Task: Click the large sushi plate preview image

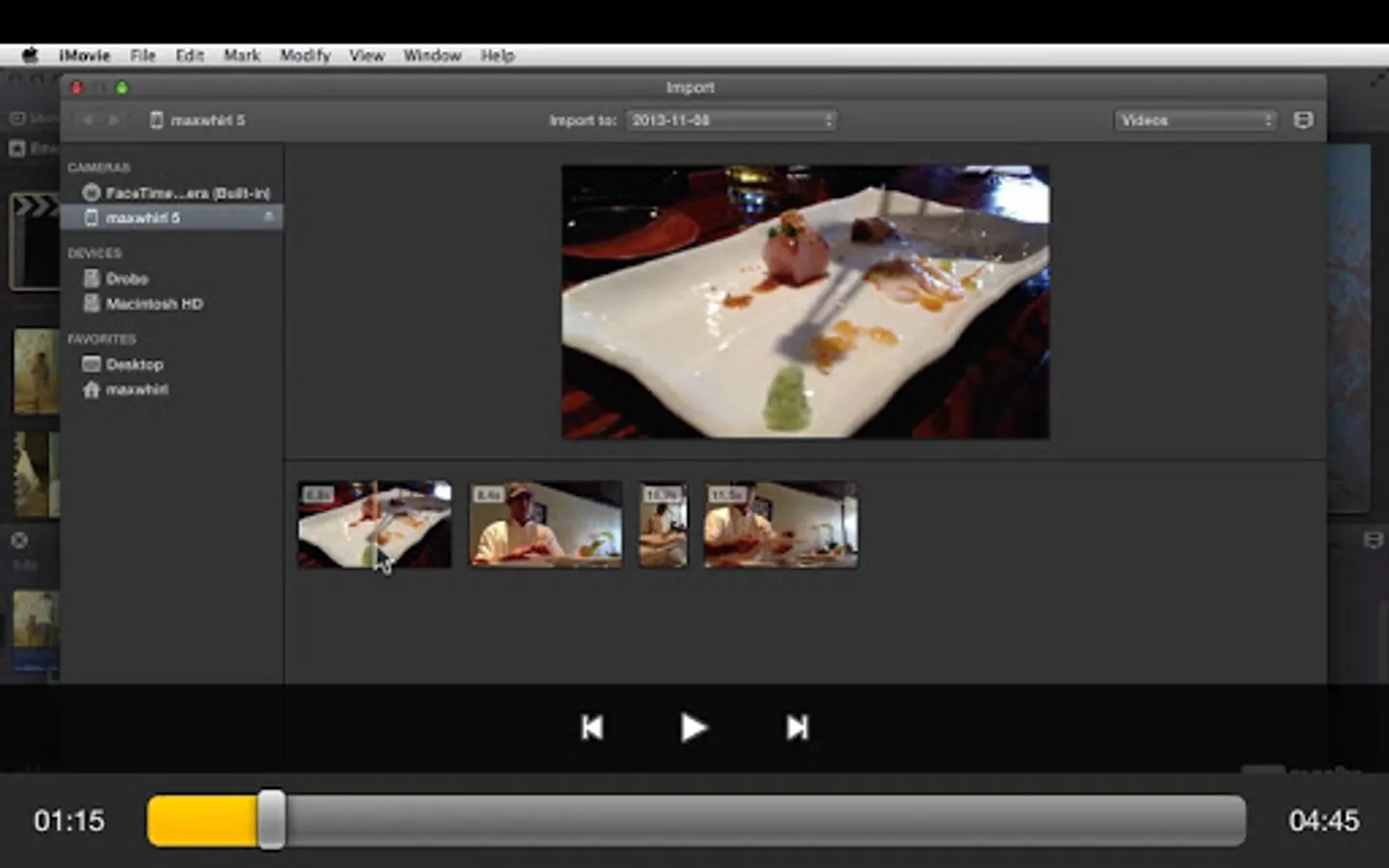Action: [x=805, y=302]
